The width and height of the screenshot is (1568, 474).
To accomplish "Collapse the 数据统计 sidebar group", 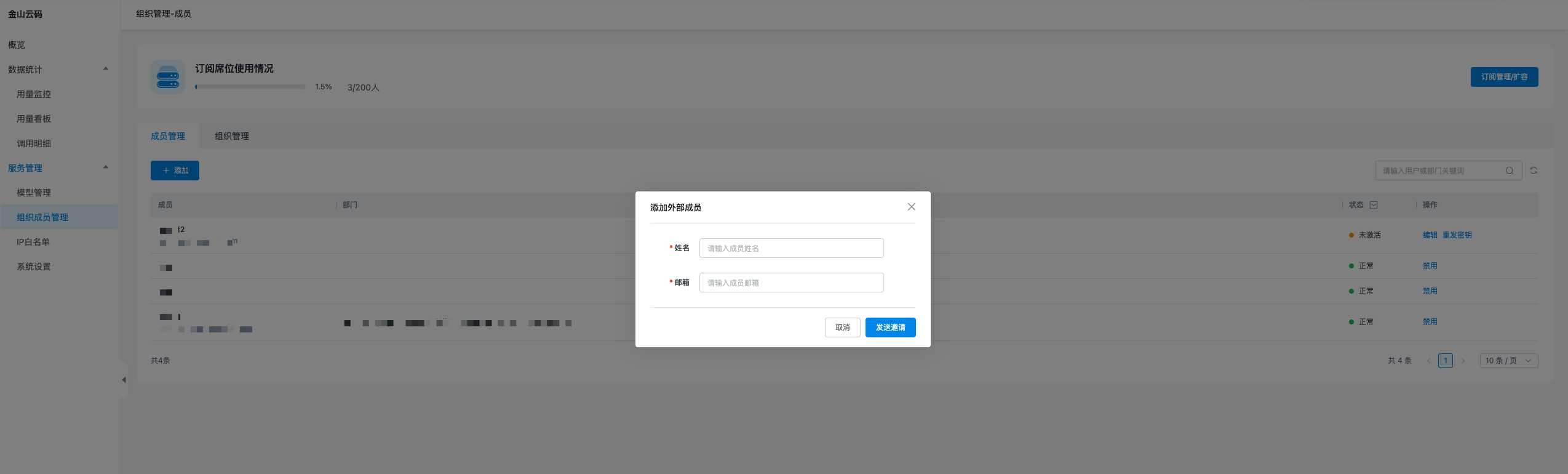I will point(106,69).
